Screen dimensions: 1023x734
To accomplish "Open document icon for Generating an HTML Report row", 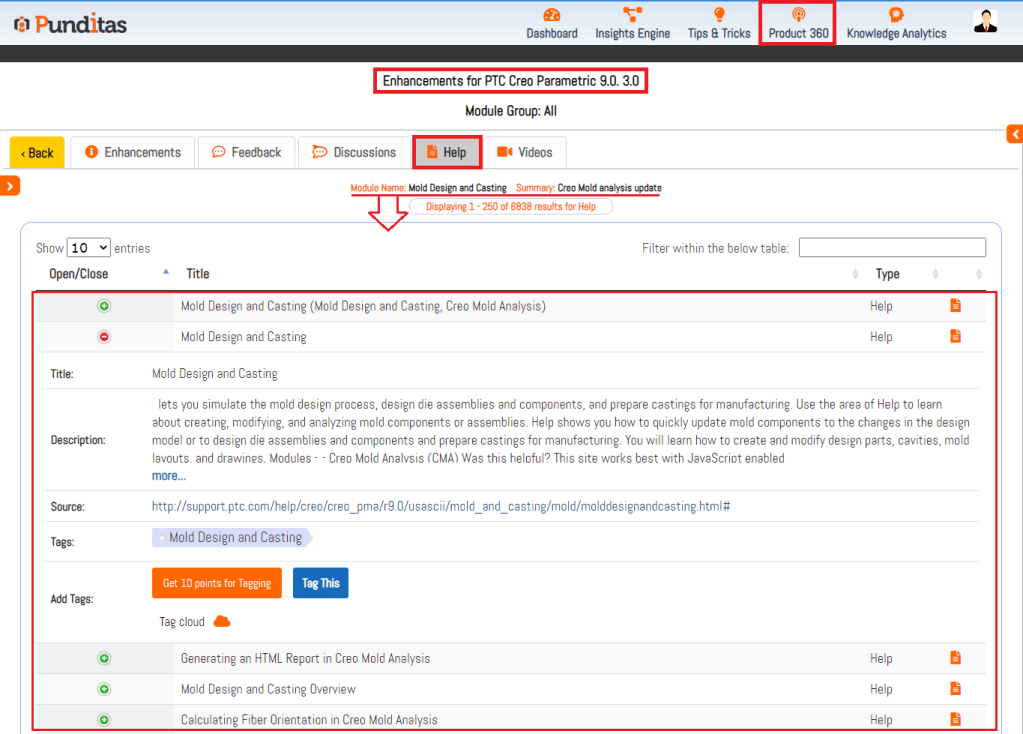I will click(955, 658).
